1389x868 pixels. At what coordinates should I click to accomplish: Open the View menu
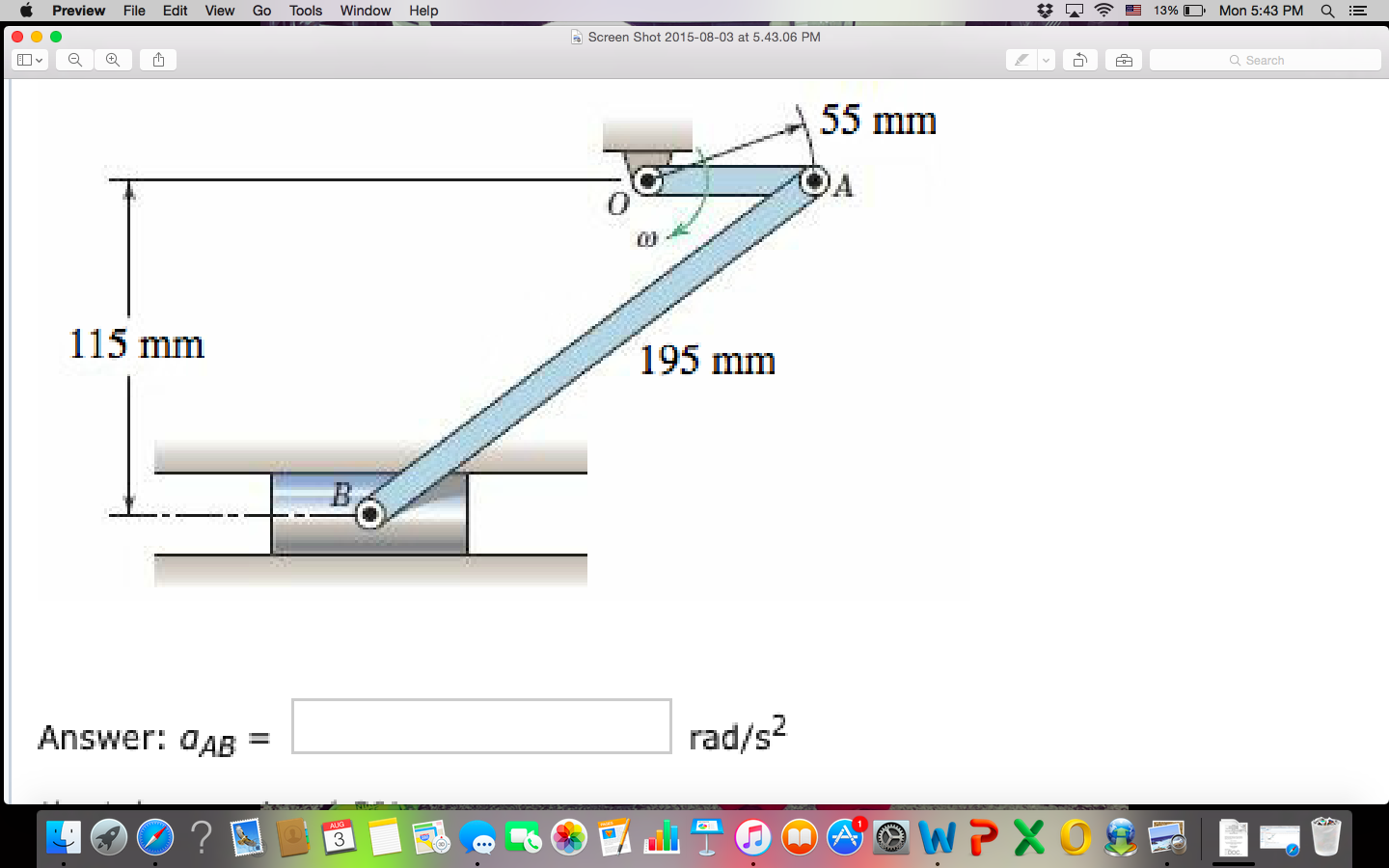220,11
